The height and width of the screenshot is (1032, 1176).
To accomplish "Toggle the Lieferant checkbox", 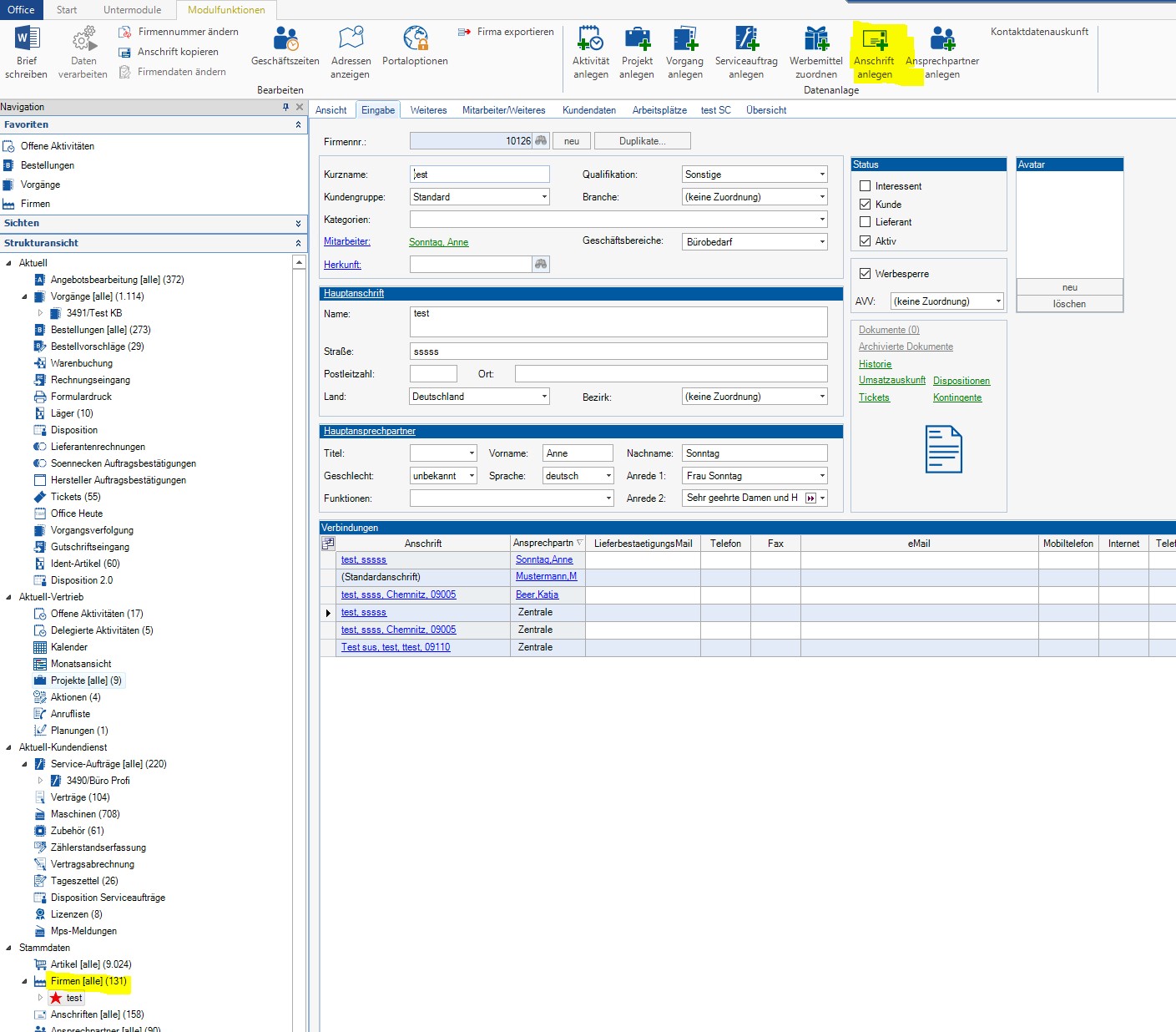I will pos(866,222).
